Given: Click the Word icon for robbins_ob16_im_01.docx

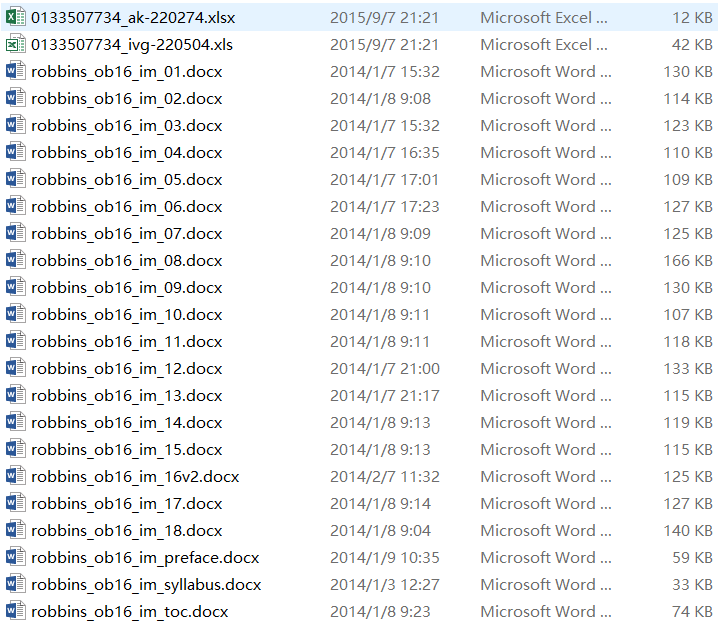Looking at the screenshot, I should pos(15,71).
